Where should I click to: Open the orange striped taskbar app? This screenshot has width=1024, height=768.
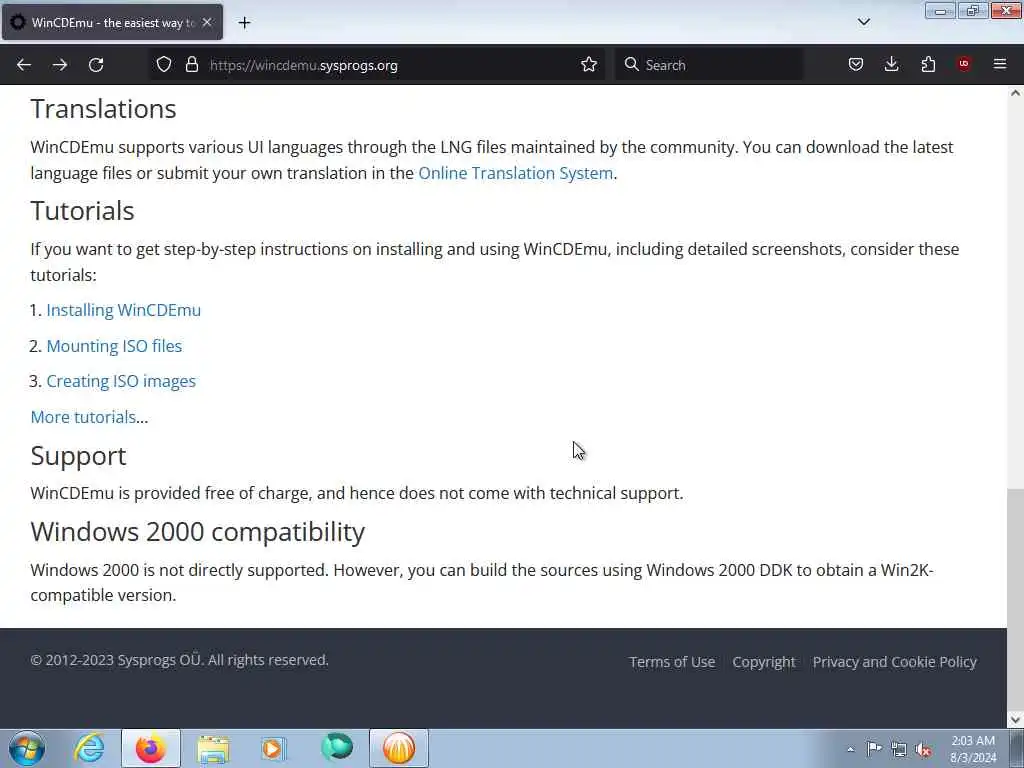pyautogui.click(x=399, y=748)
